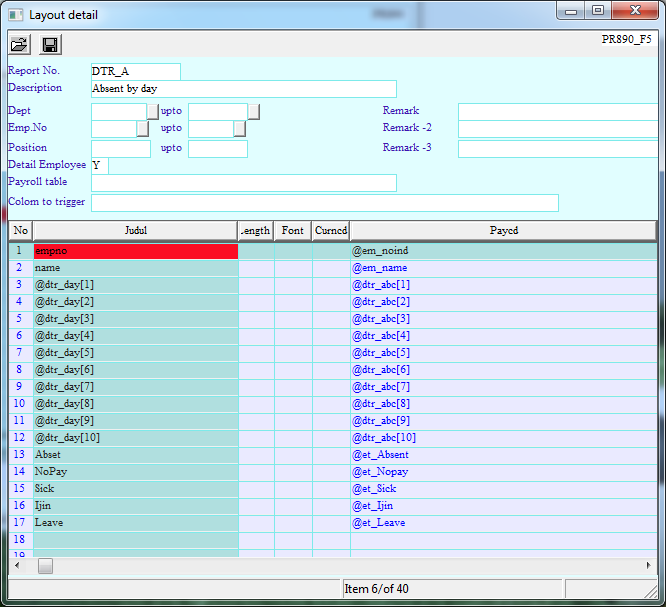Click the Paycd column header
This screenshot has width=666, height=607.
pos(503,231)
